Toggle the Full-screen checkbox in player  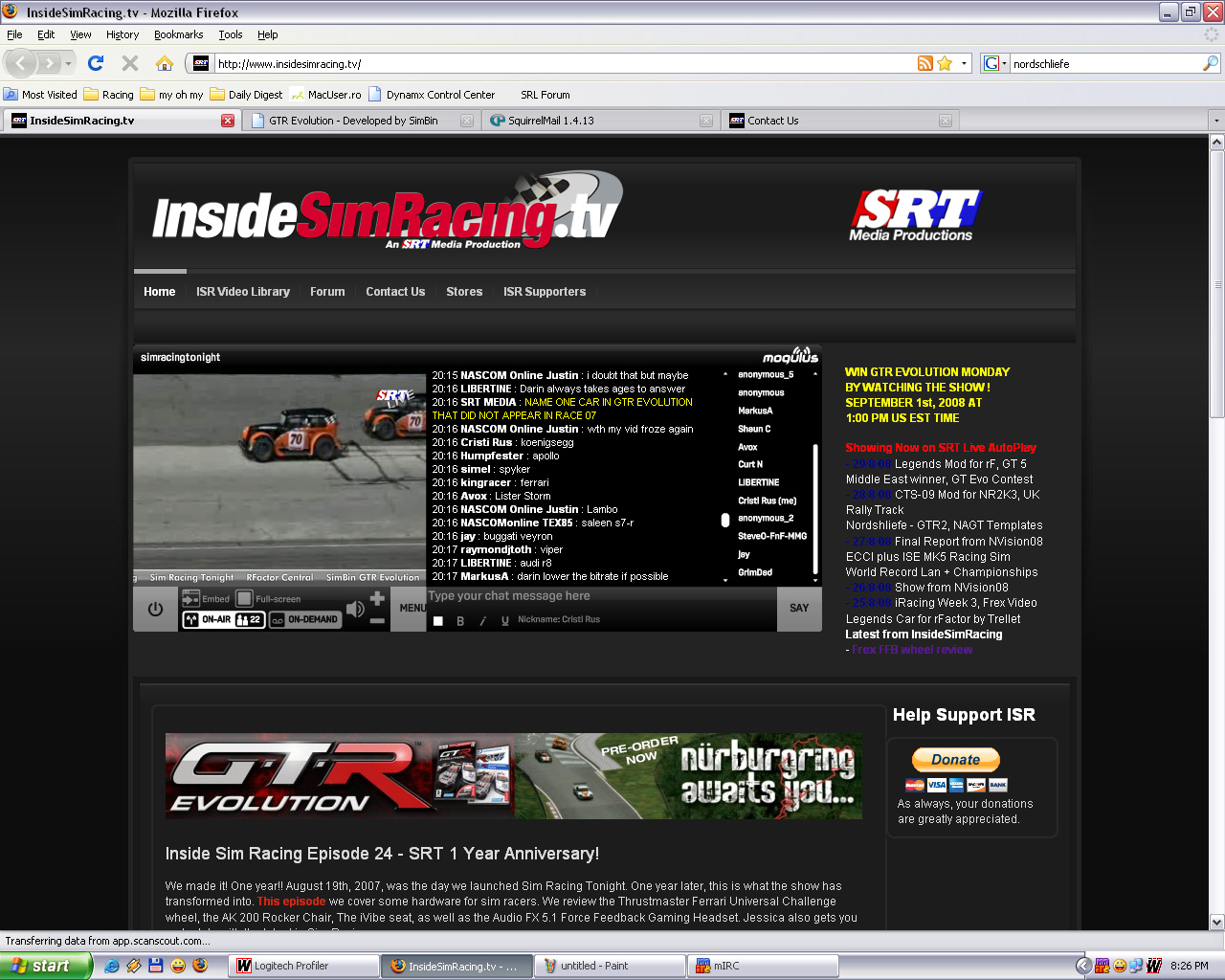244,599
